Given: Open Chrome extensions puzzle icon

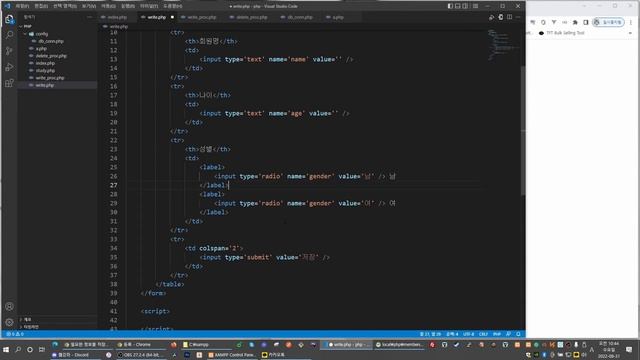Looking at the screenshot, I should (x=575, y=22).
